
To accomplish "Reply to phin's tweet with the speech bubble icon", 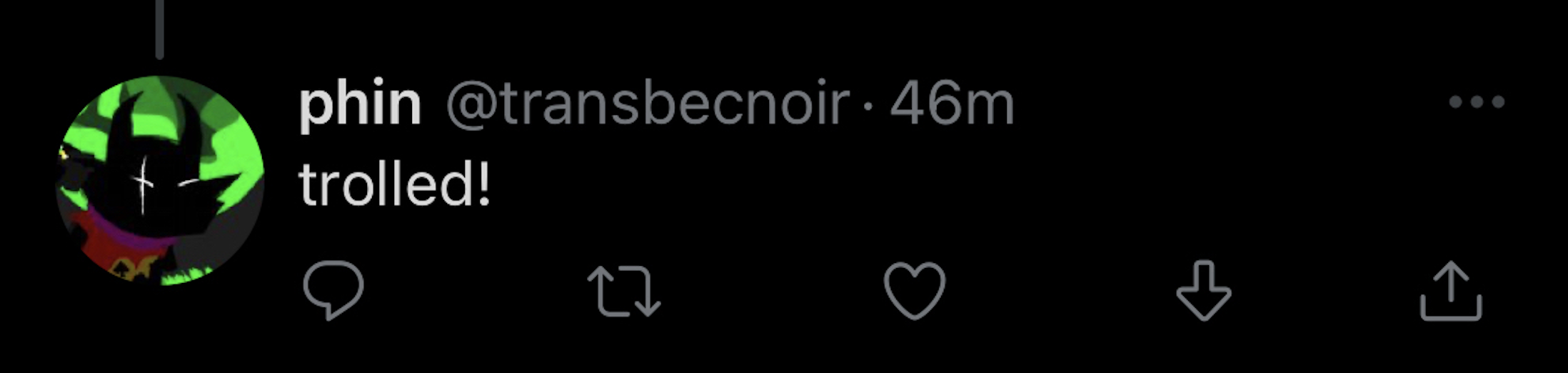I will [x=333, y=289].
